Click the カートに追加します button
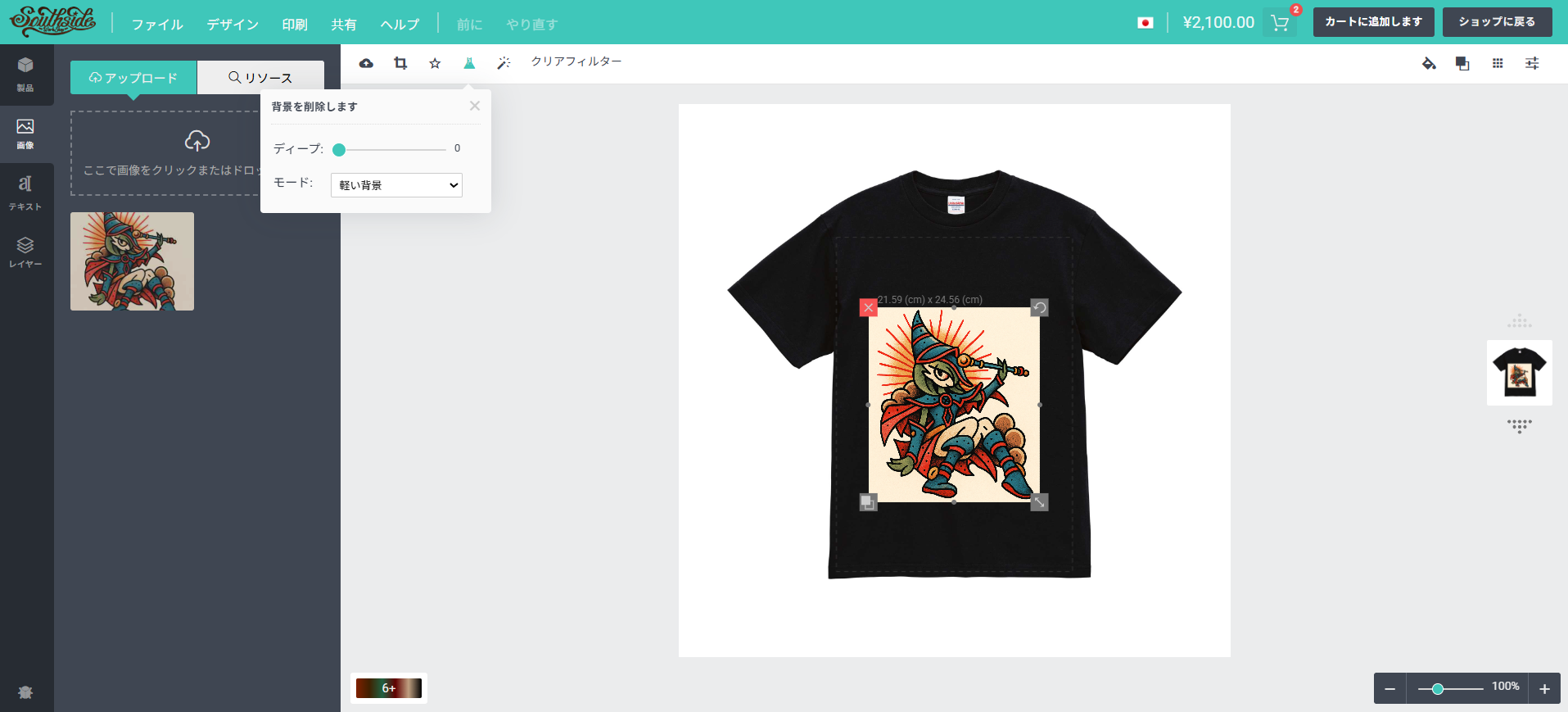 pos(1373,22)
